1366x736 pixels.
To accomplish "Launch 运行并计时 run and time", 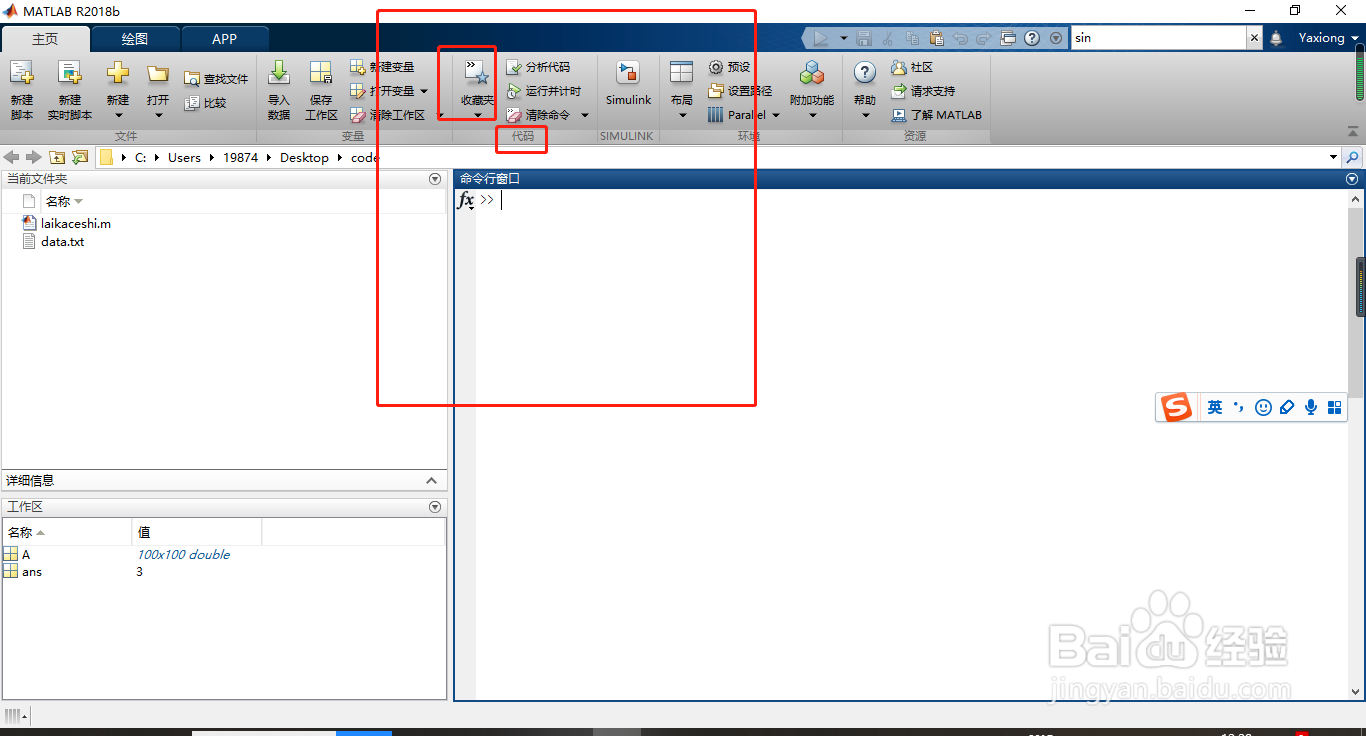I will 543,91.
